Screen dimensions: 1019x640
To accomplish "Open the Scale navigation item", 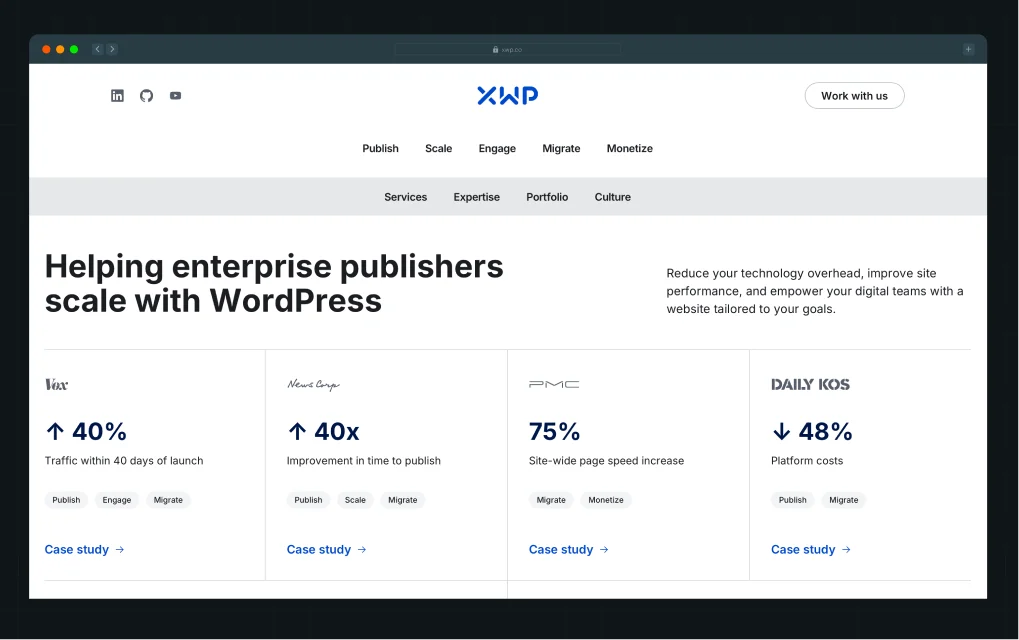I will [439, 148].
